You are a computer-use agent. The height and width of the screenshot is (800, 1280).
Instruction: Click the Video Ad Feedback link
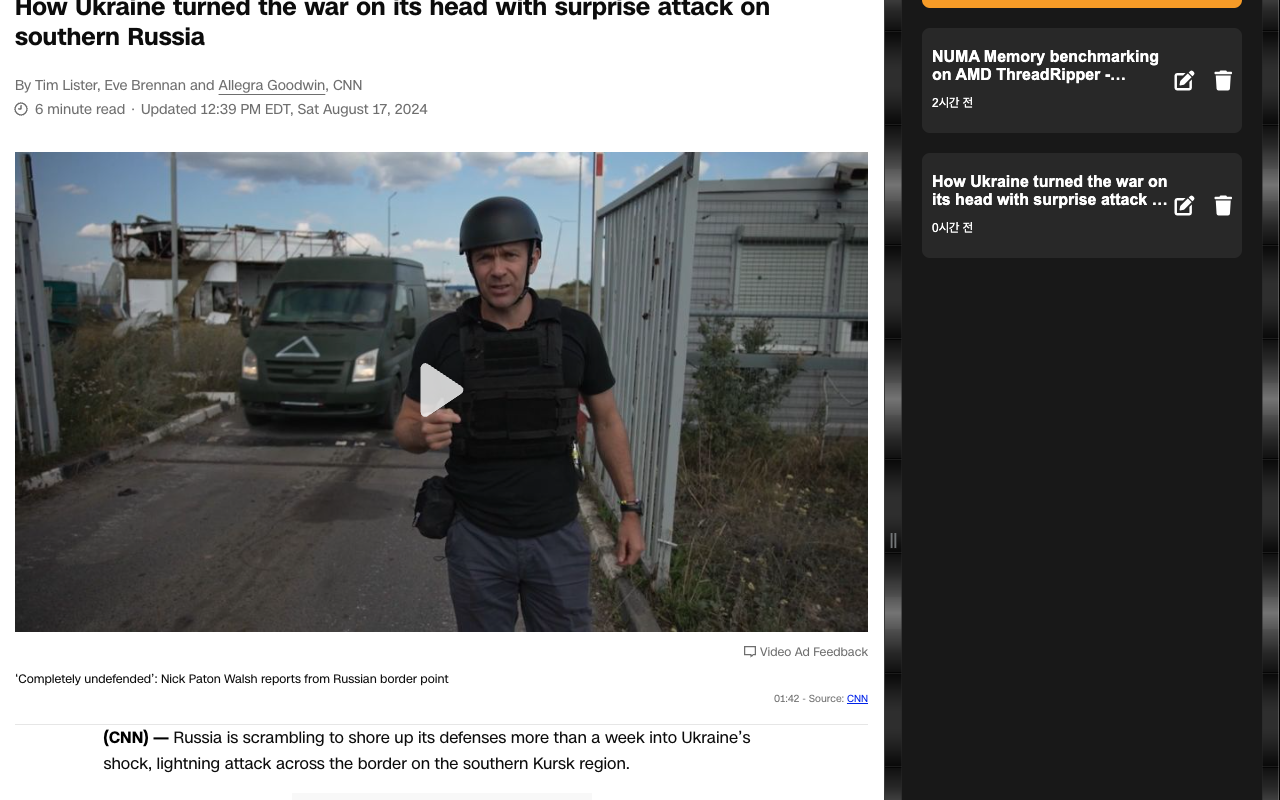(814, 652)
